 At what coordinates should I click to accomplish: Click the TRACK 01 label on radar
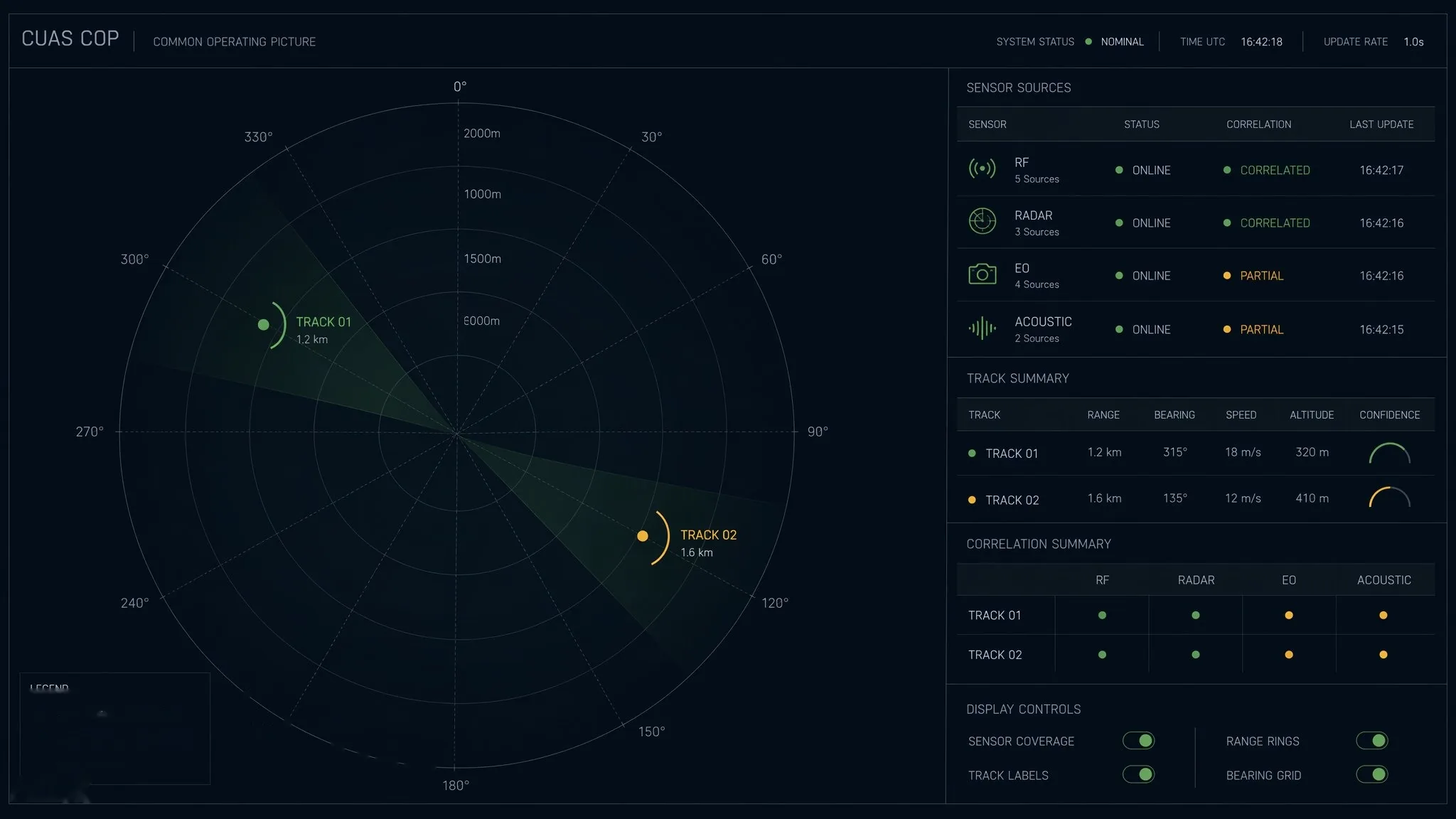coord(323,322)
